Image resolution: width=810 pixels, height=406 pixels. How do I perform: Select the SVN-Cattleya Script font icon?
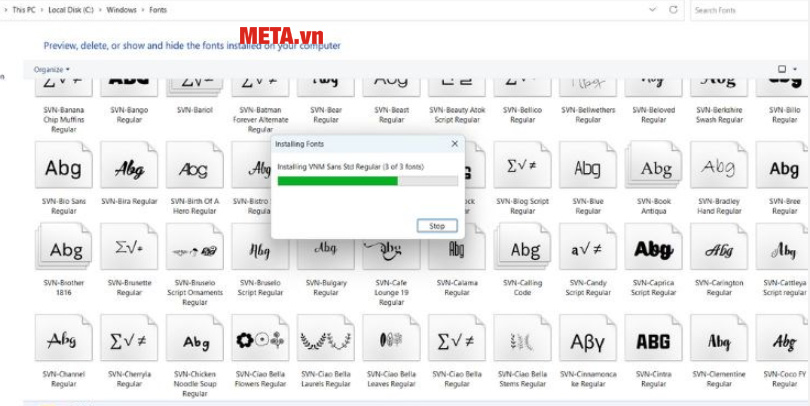[784, 246]
